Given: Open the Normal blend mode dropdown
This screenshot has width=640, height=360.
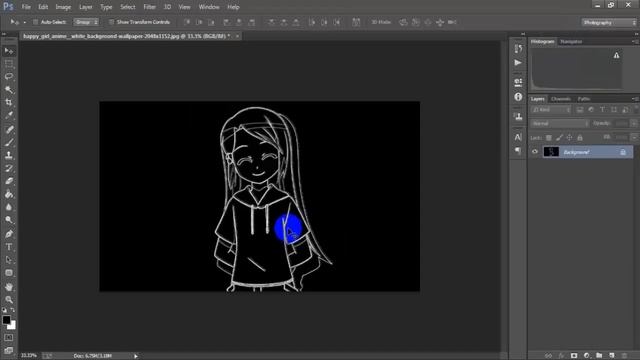Looking at the screenshot, I should click(560, 123).
